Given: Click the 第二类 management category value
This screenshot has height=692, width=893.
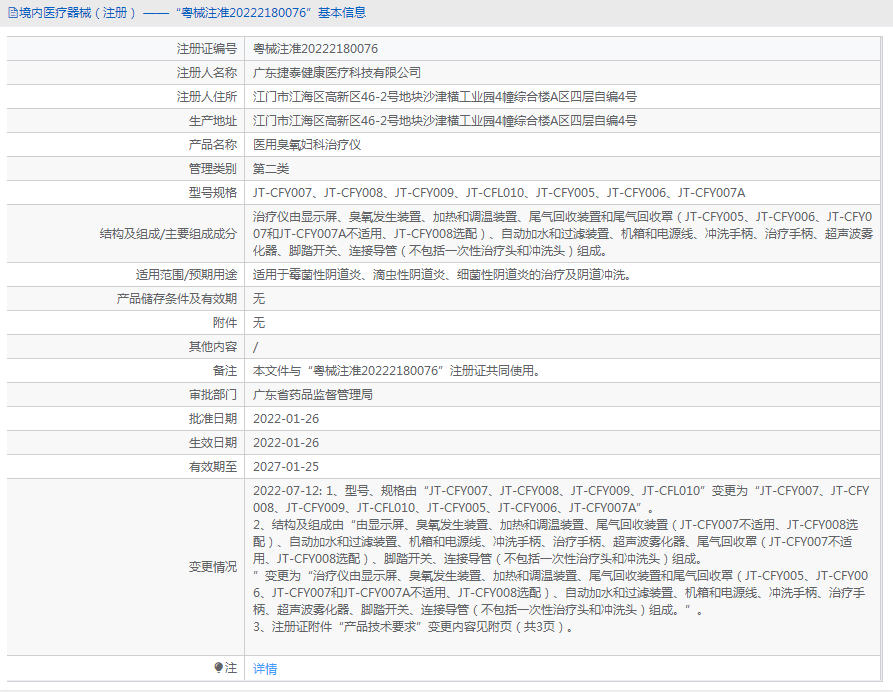Looking at the screenshot, I should click(271, 168).
